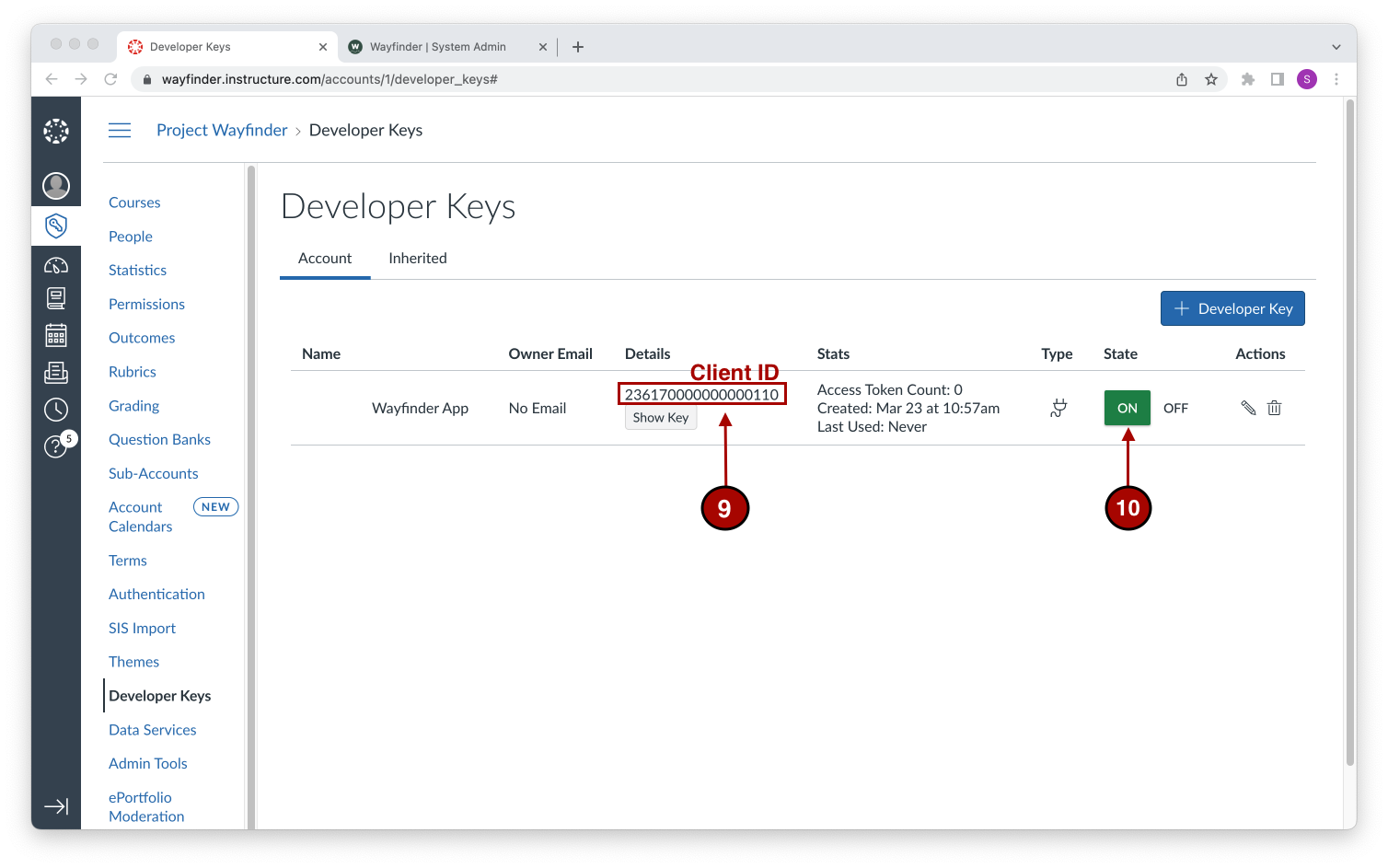The image size is (1388, 868).
Task: Open Permissions in account navigation
Action: (x=147, y=305)
